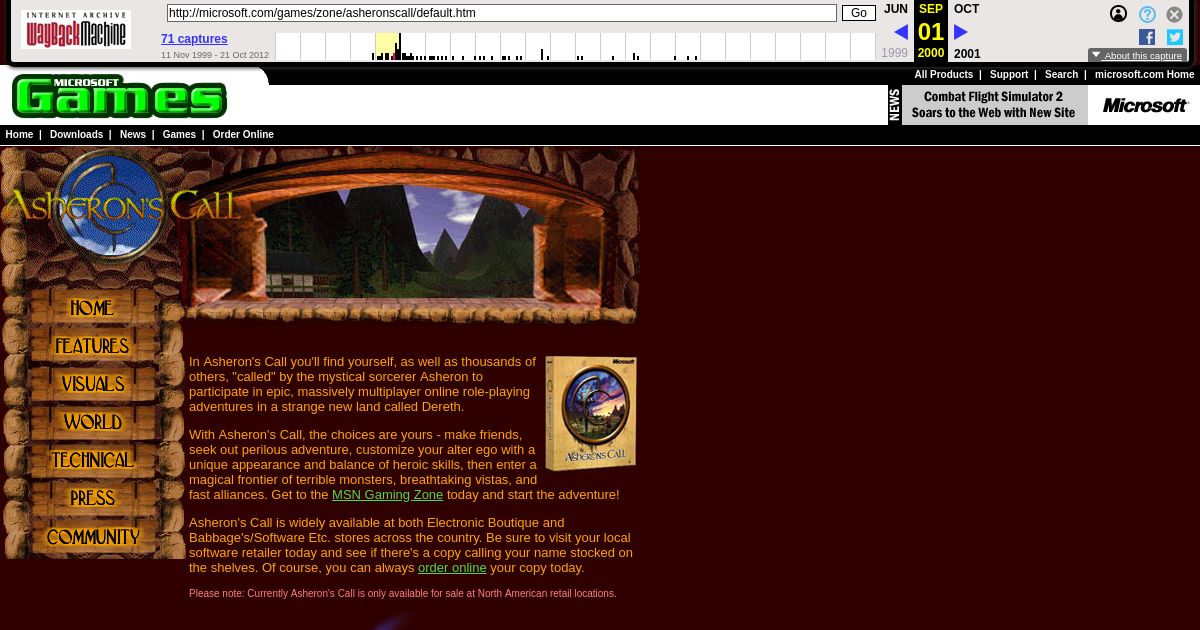Select the FEATURES sidebar button
This screenshot has width=1200, height=630.
tap(92, 346)
